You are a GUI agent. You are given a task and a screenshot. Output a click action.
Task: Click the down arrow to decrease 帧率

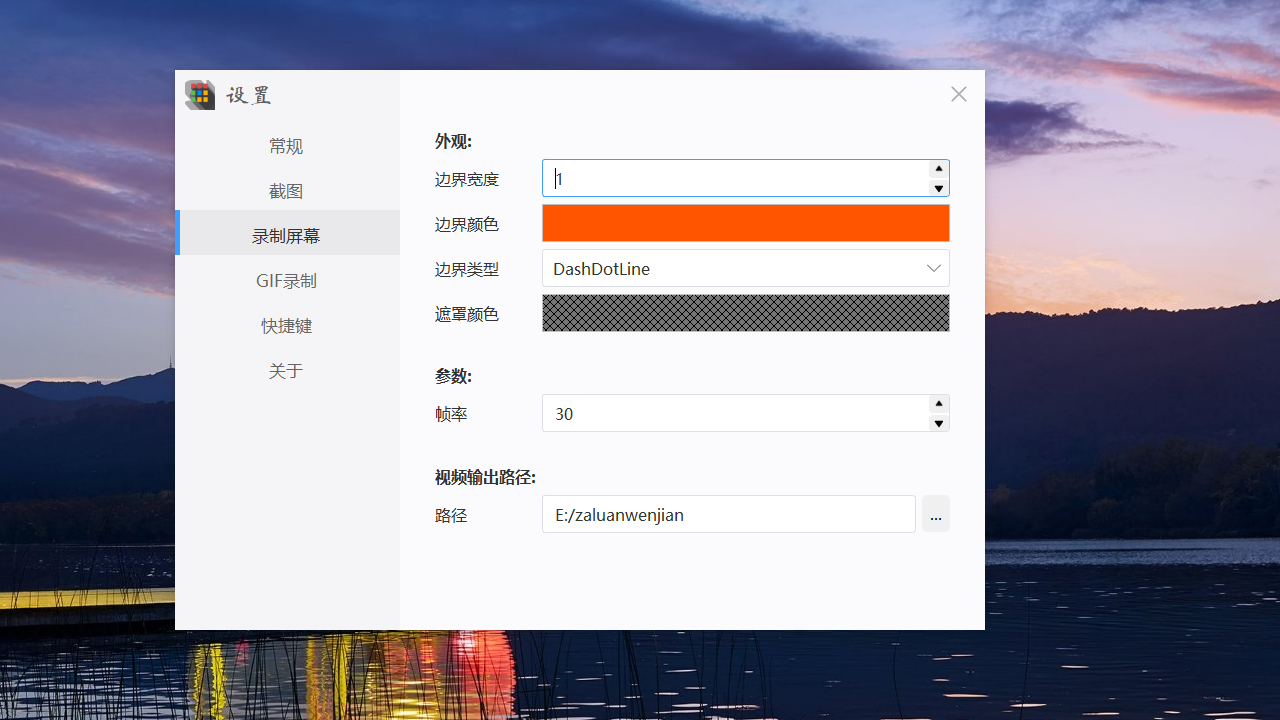[x=938, y=423]
